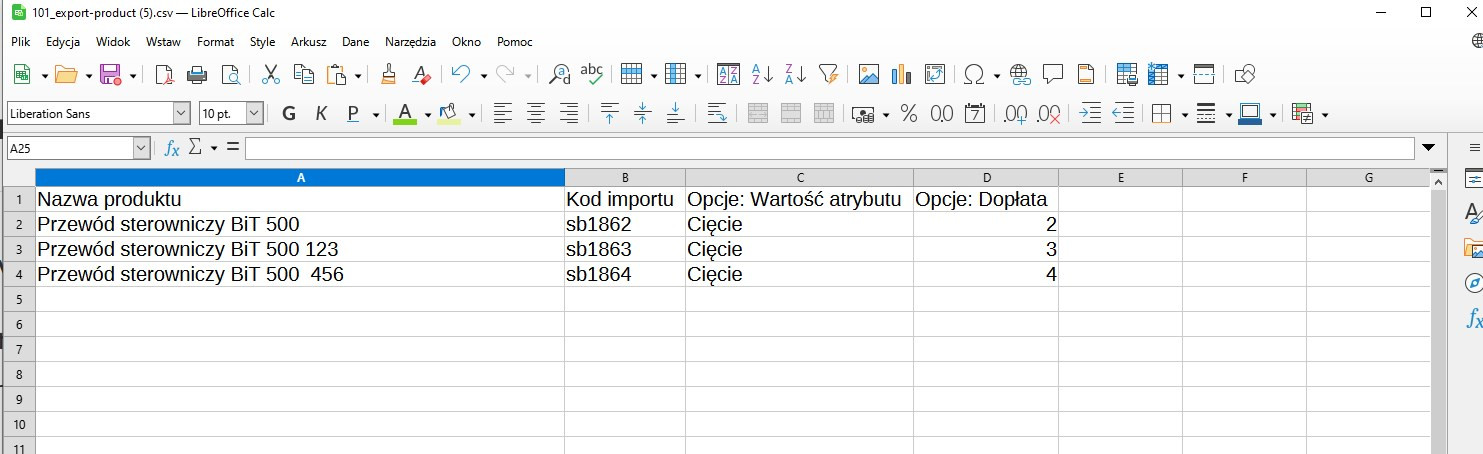Toggle bold formatting (G button)

(x=289, y=114)
